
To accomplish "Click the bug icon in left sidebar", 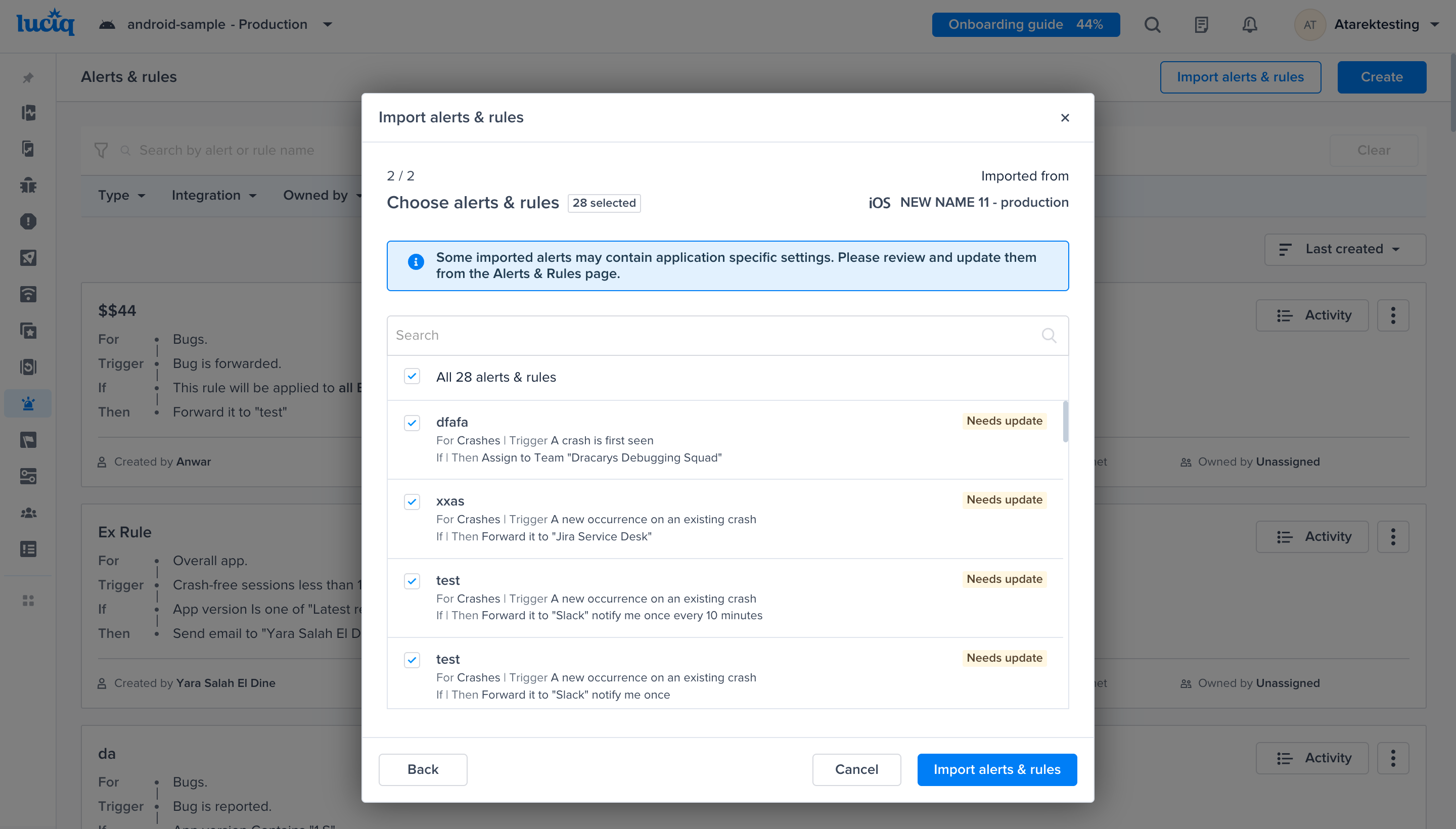I will pos(28,185).
